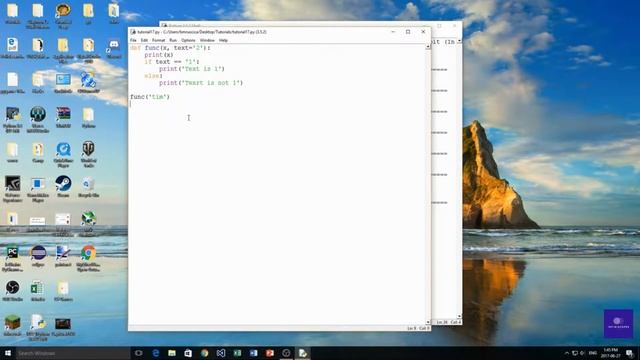
Task: Open the Format menu in IDLE editor
Action: click(158, 40)
